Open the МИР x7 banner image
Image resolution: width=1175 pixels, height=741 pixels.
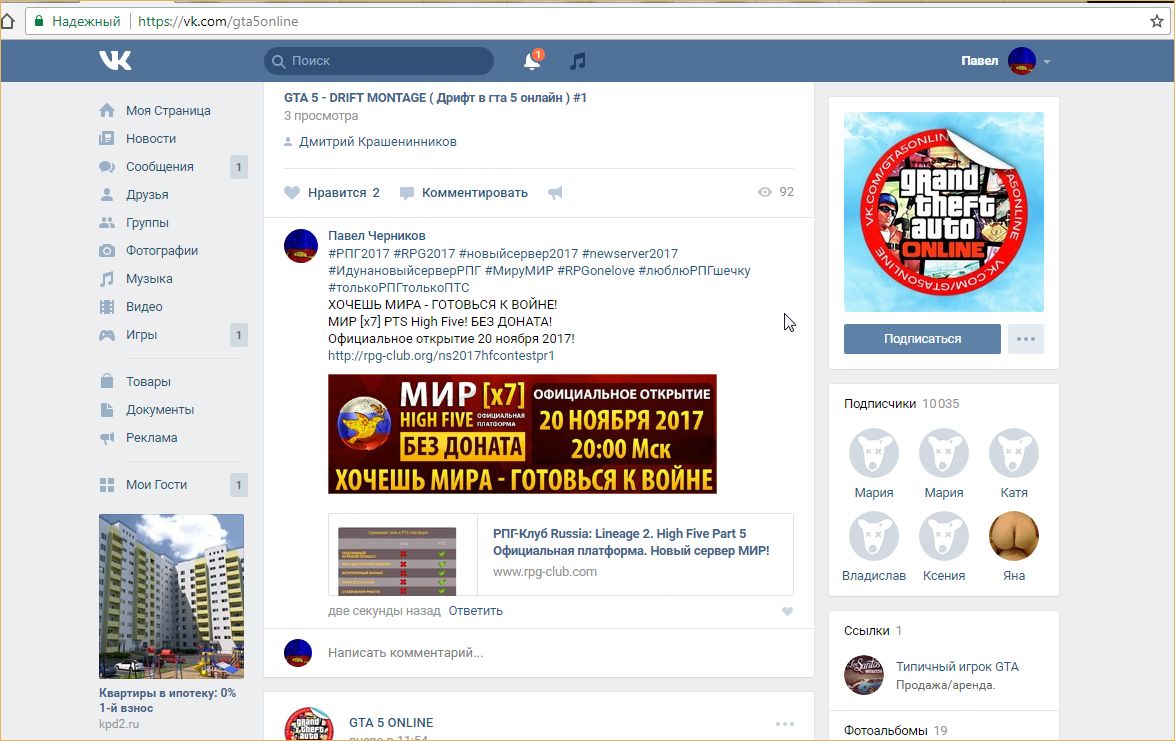coord(522,434)
